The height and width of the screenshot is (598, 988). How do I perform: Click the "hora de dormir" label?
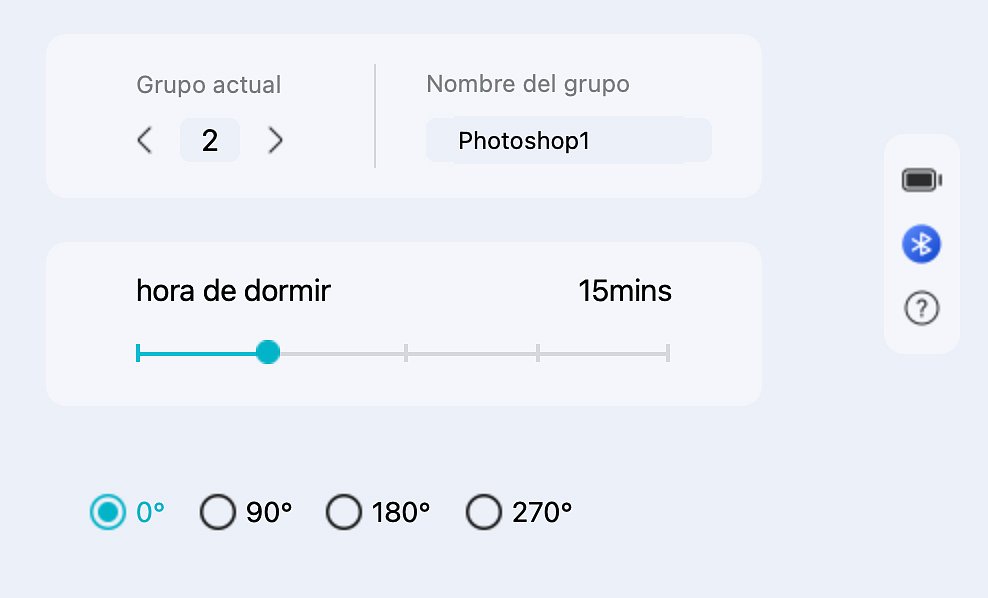coord(233,291)
